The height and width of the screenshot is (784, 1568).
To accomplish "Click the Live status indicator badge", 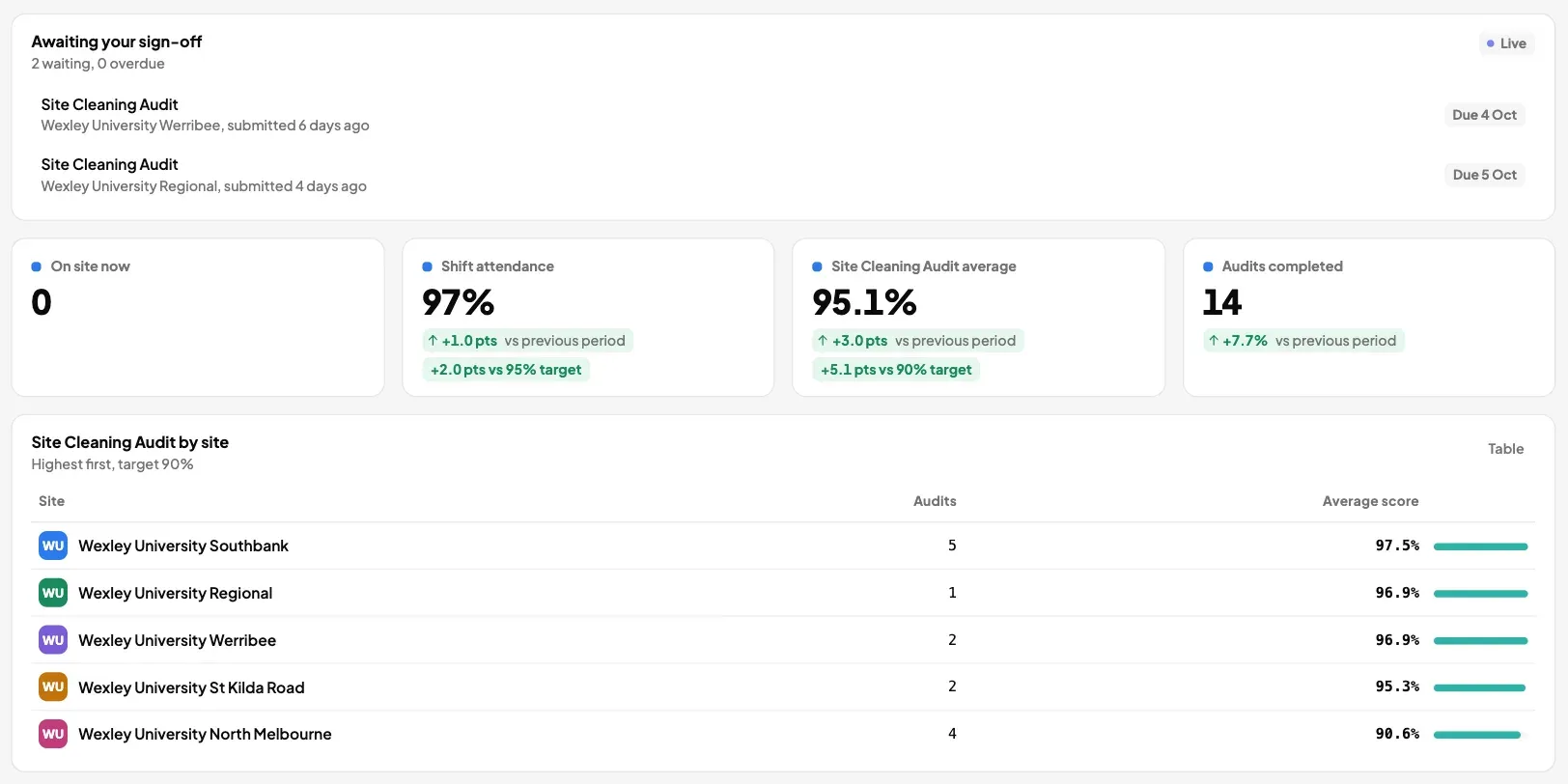I will [1506, 43].
